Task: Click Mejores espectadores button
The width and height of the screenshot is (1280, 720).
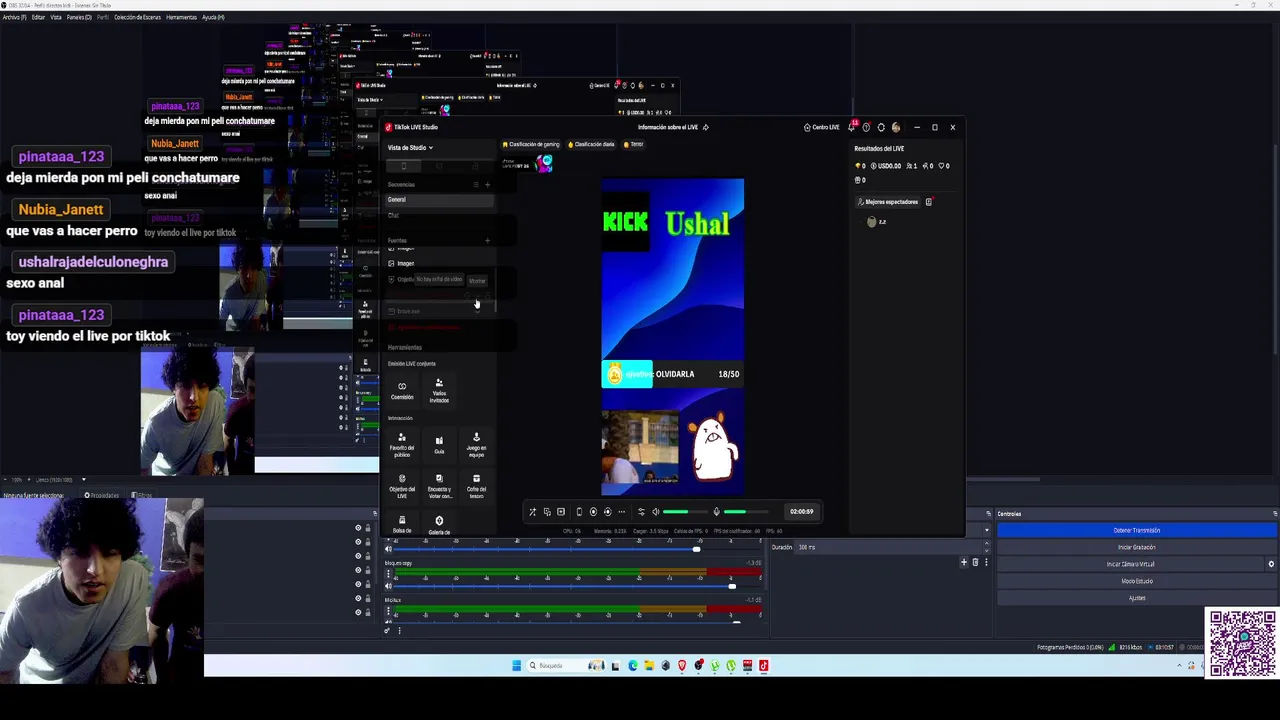Action: [x=888, y=202]
